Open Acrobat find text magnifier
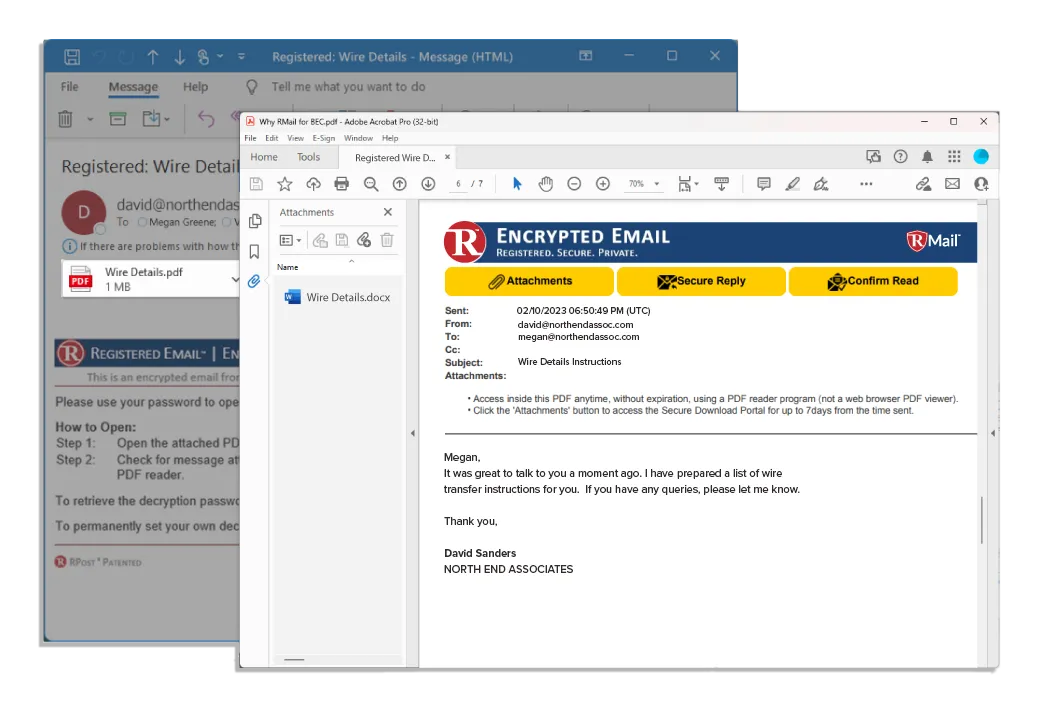 (370, 184)
